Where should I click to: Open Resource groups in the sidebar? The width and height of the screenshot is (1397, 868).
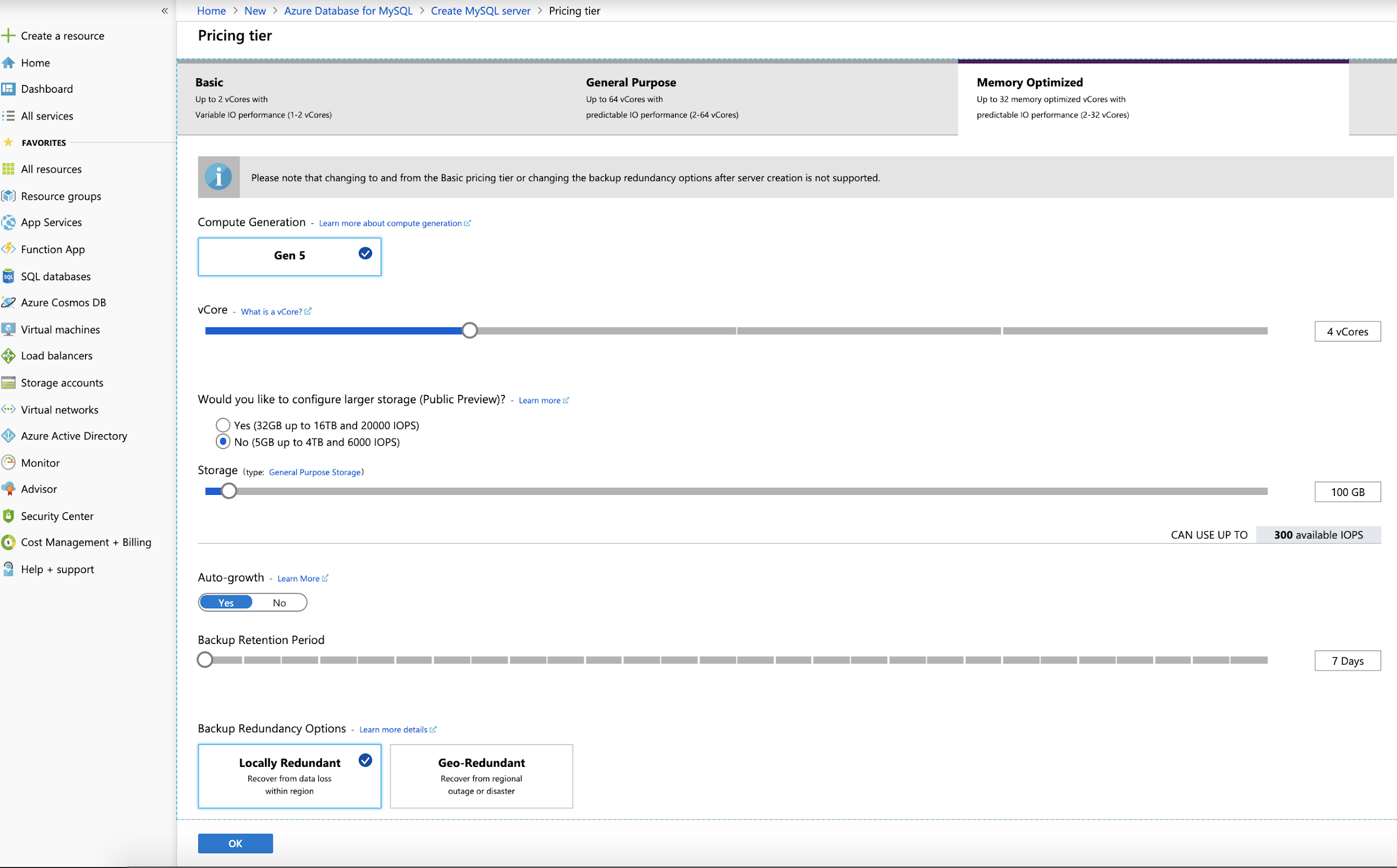[61, 195]
